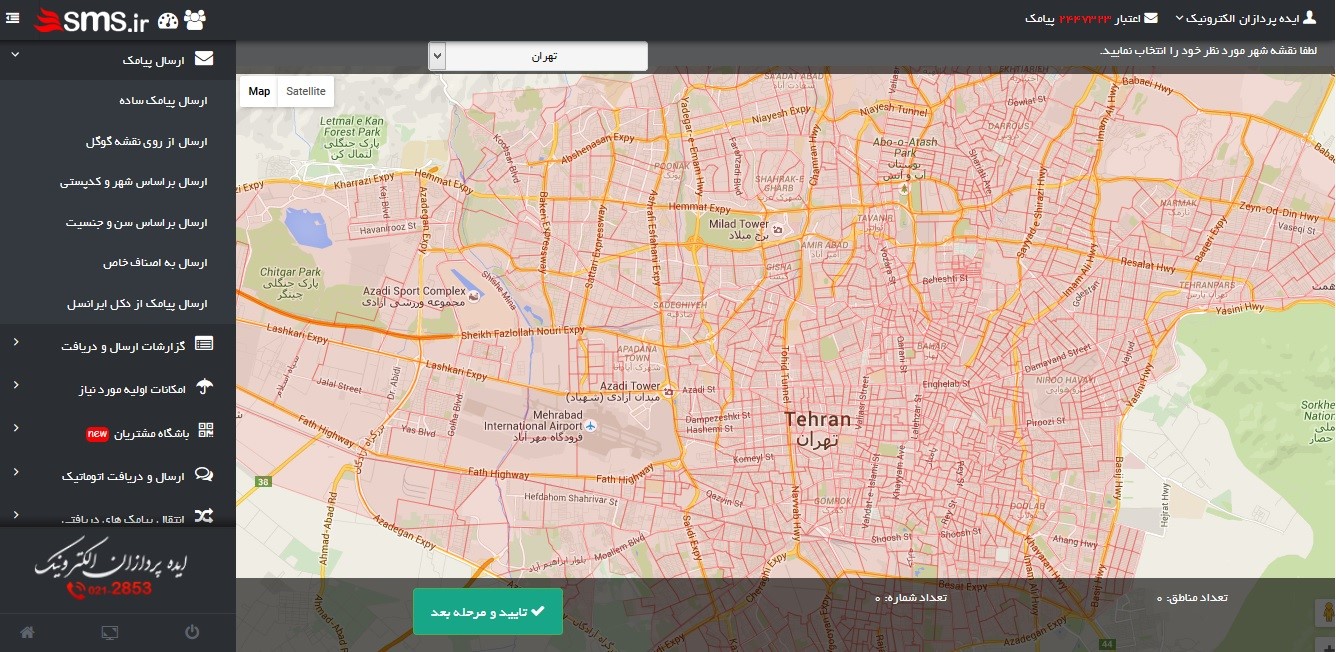Click the red new badge in sidebar
1336x652 pixels.
(x=97, y=434)
